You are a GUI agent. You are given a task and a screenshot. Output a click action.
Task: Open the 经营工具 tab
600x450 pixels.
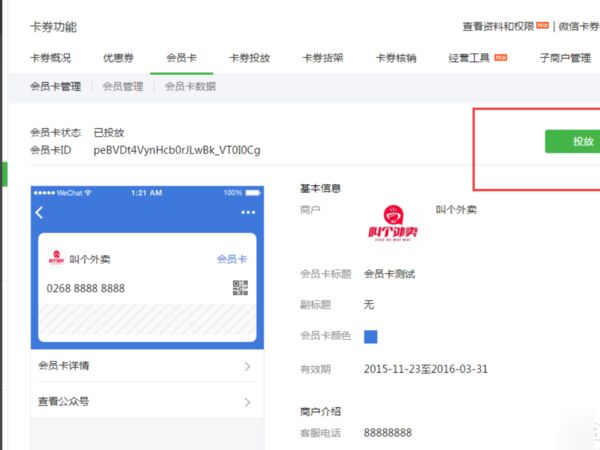tap(471, 59)
